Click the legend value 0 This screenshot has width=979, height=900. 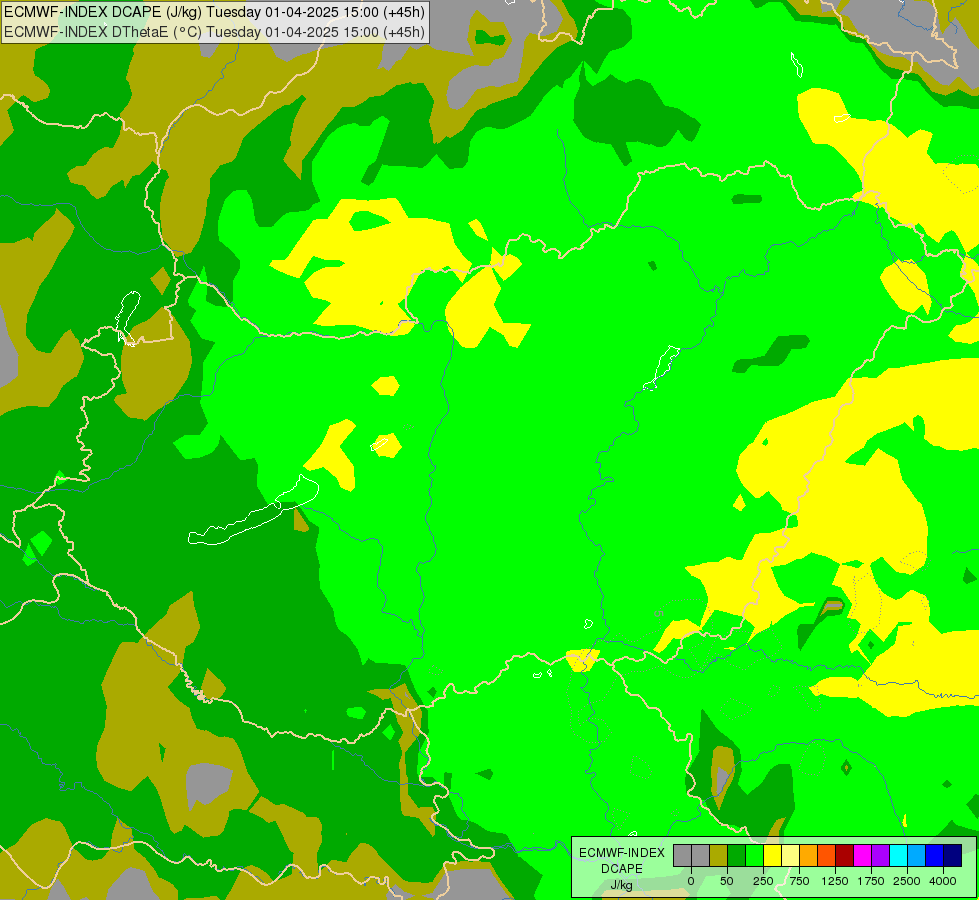[691, 881]
